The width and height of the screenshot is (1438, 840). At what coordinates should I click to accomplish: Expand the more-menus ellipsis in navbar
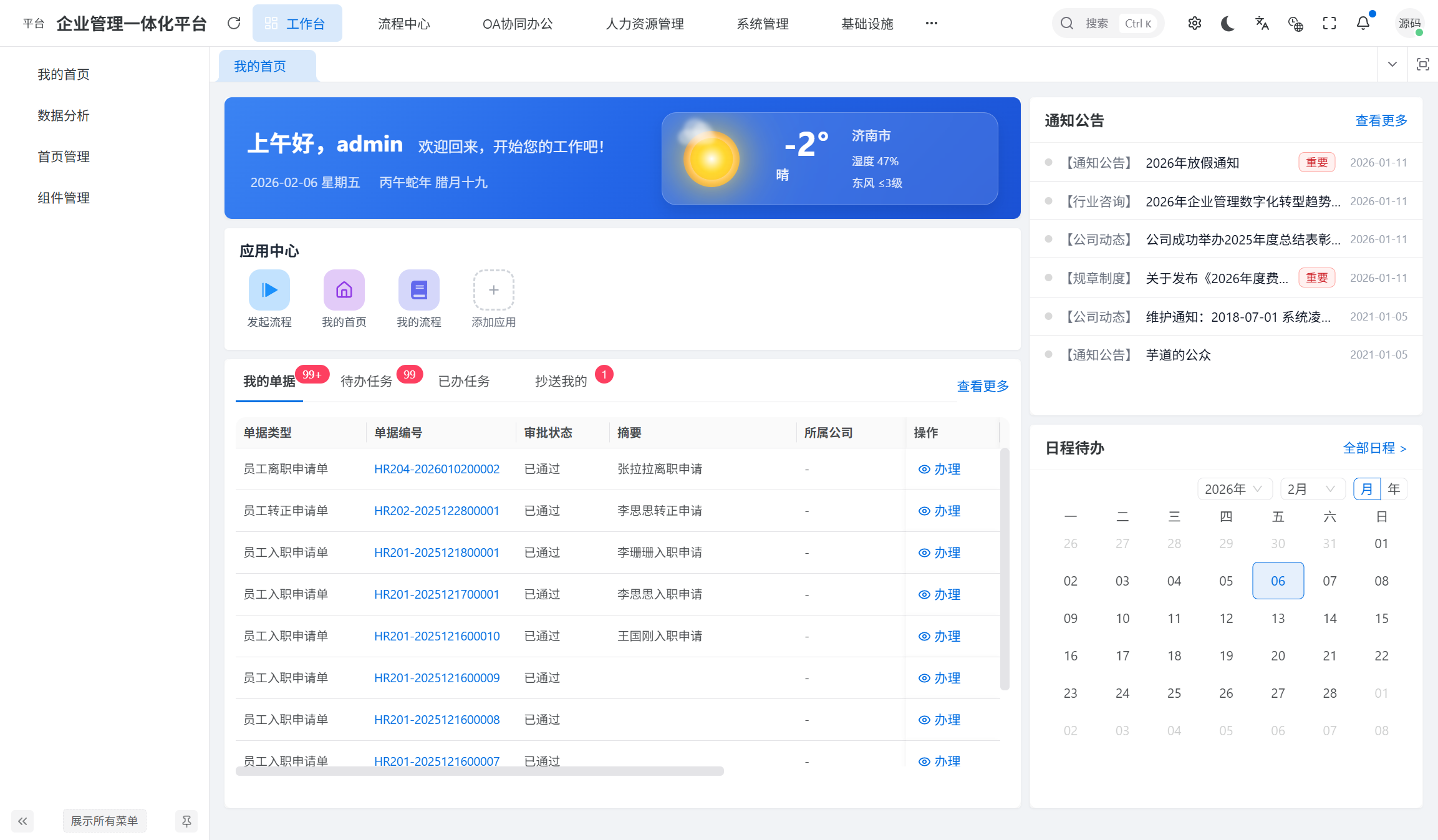coord(931,23)
